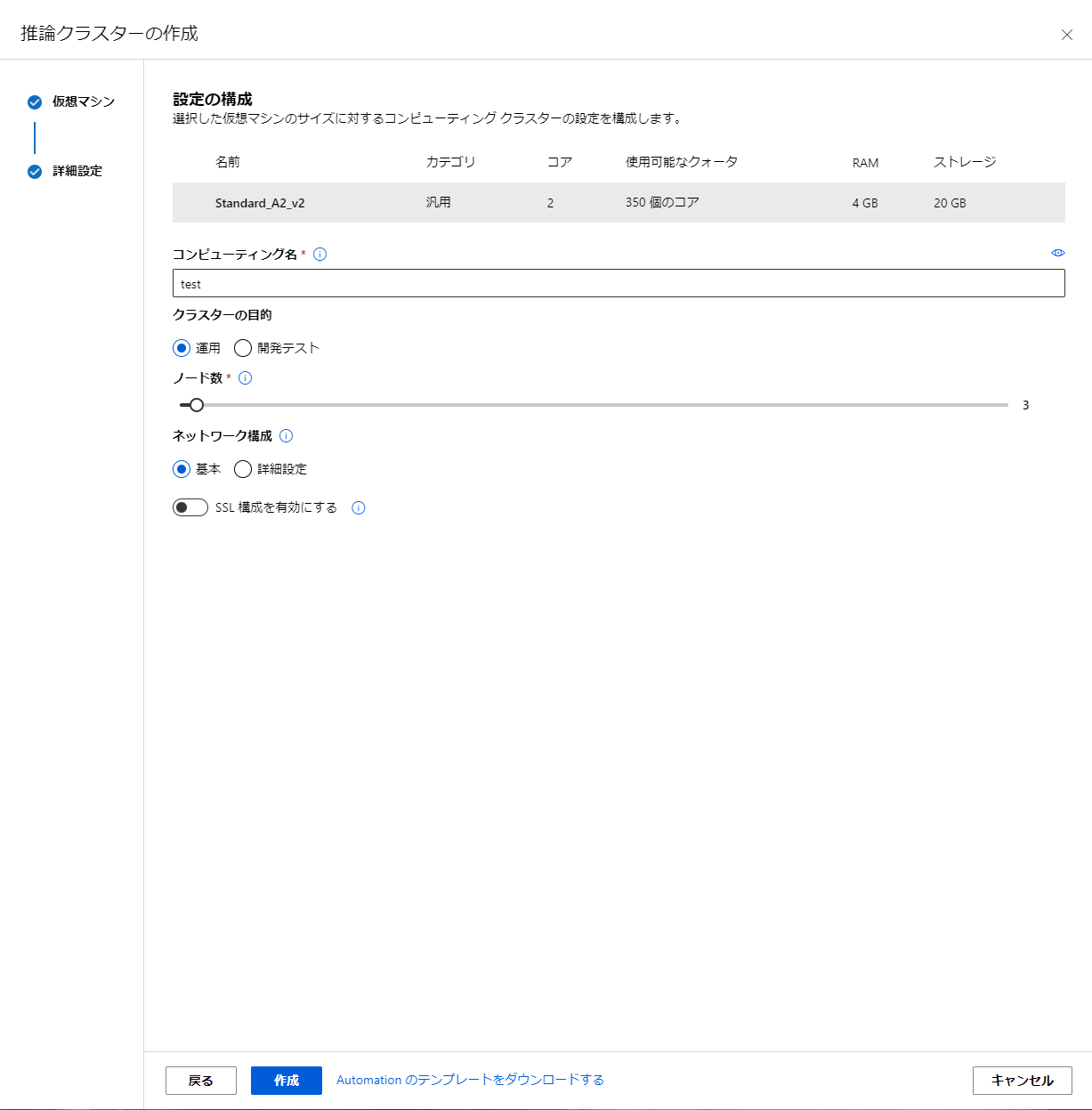Click the 詳細設定 step checkmark icon
Screen dimensions: 1092x1110
tap(35, 172)
